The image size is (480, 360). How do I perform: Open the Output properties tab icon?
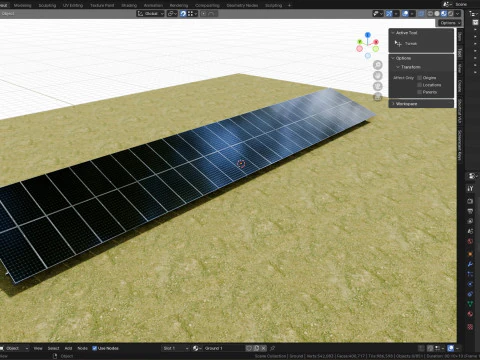[x=470, y=211]
